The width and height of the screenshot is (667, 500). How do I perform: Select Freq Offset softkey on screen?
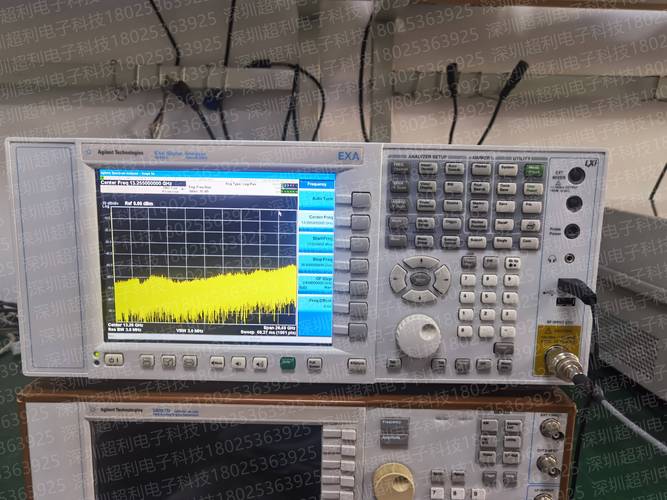[x=316, y=303]
